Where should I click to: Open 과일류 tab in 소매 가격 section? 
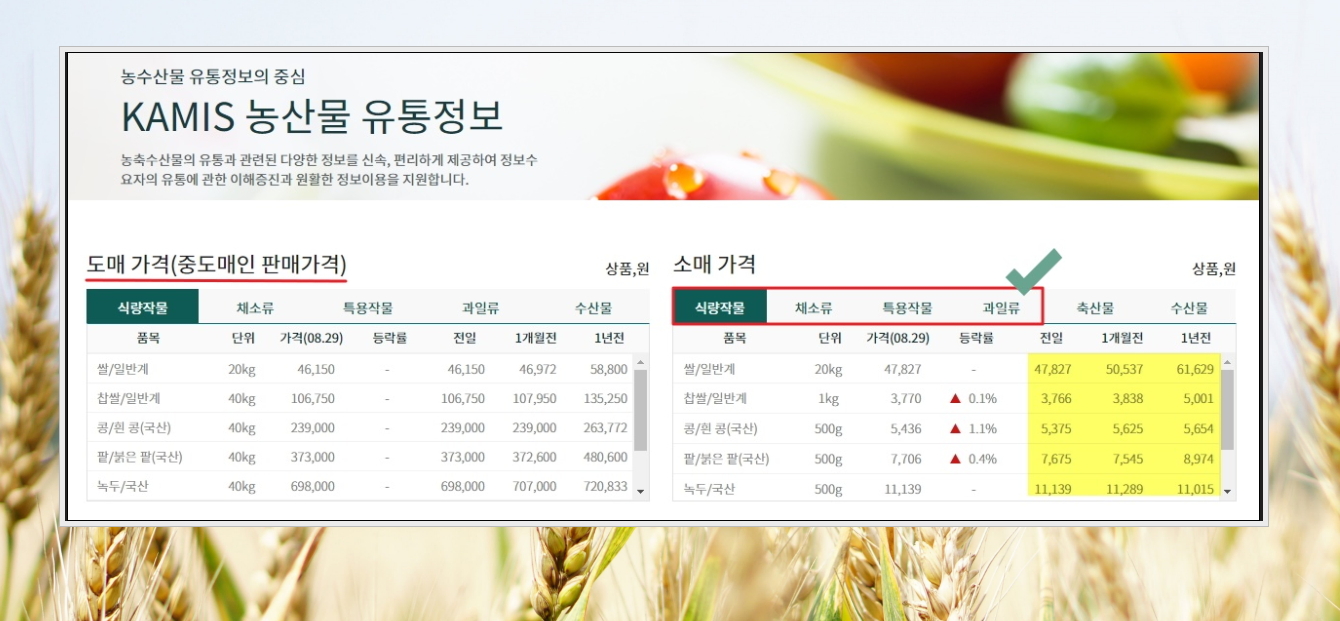1001,307
